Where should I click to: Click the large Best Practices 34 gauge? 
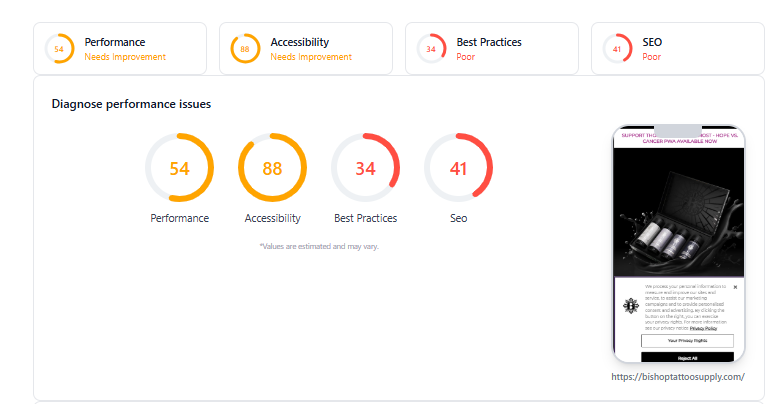[365, 167]
